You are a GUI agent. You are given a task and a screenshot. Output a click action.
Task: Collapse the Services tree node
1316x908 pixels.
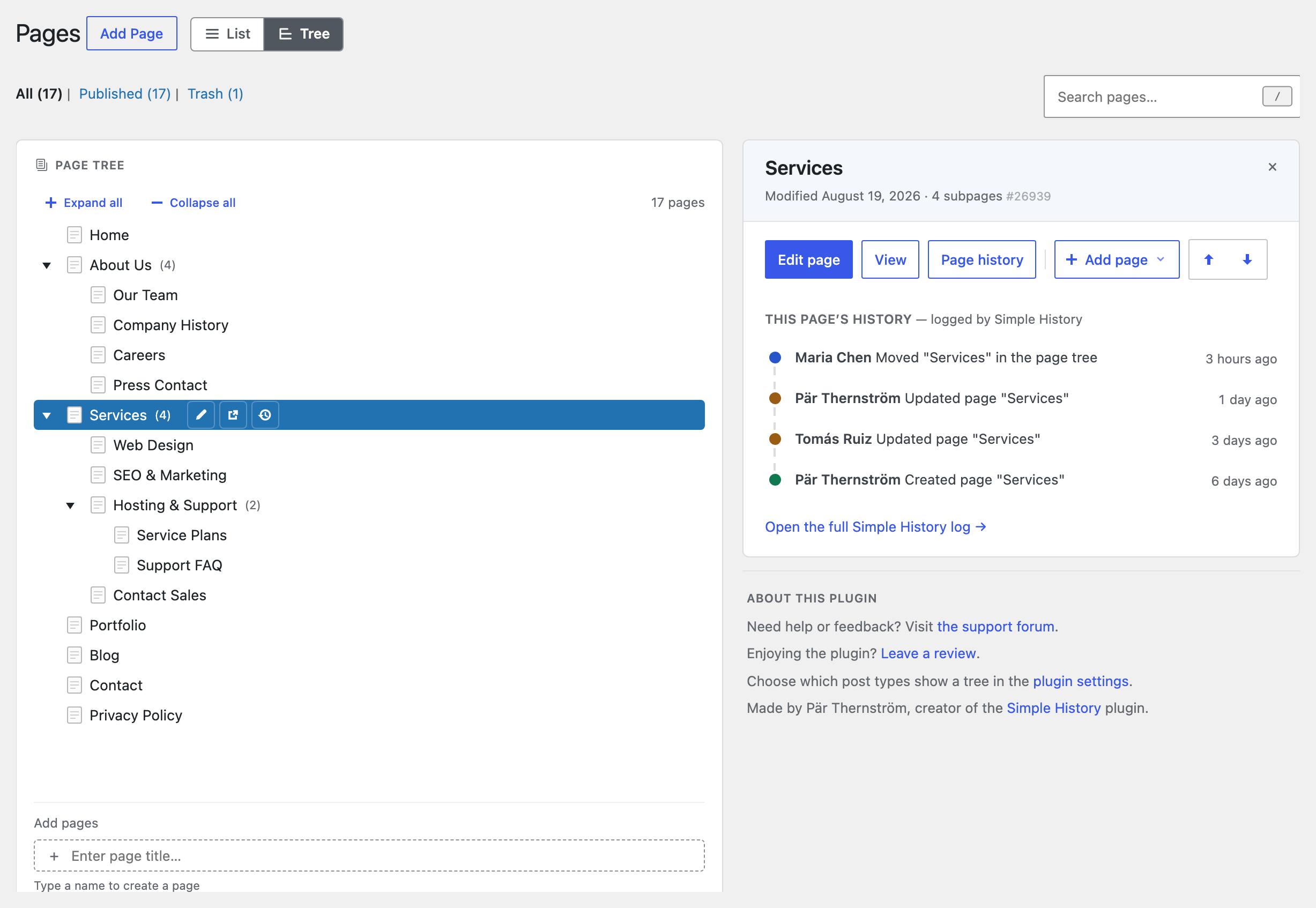click(47, 415)
